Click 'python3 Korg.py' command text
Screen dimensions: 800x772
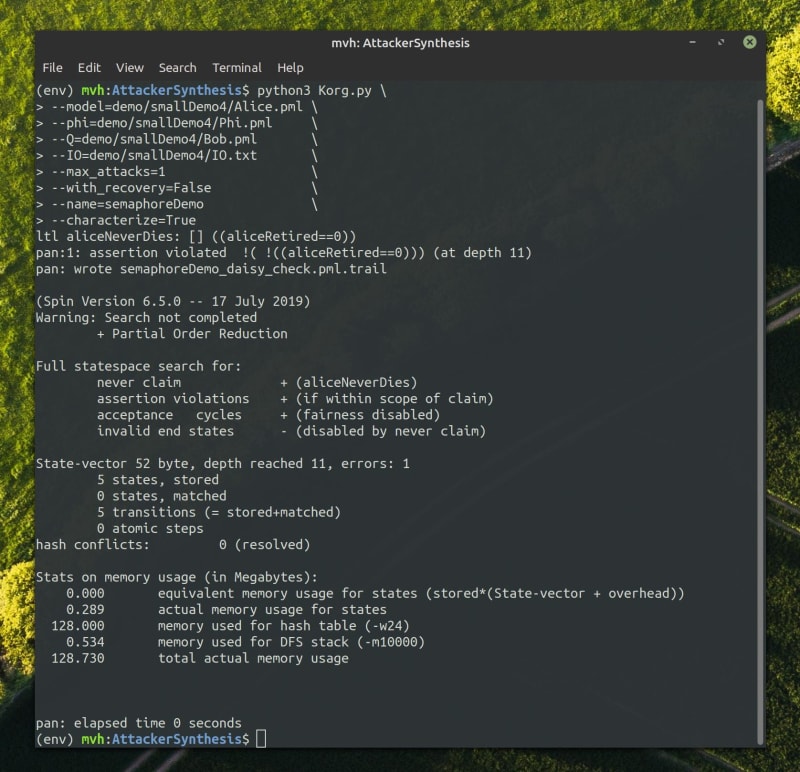314,91
